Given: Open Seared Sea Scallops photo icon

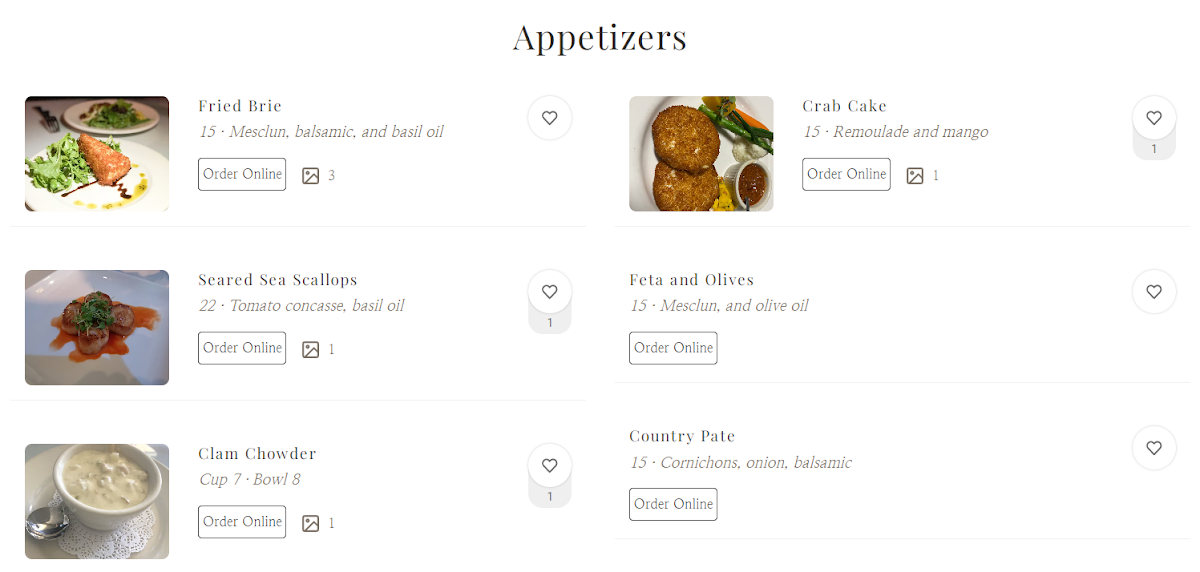Looking at the screenshot, I should (x=311, y=350).
